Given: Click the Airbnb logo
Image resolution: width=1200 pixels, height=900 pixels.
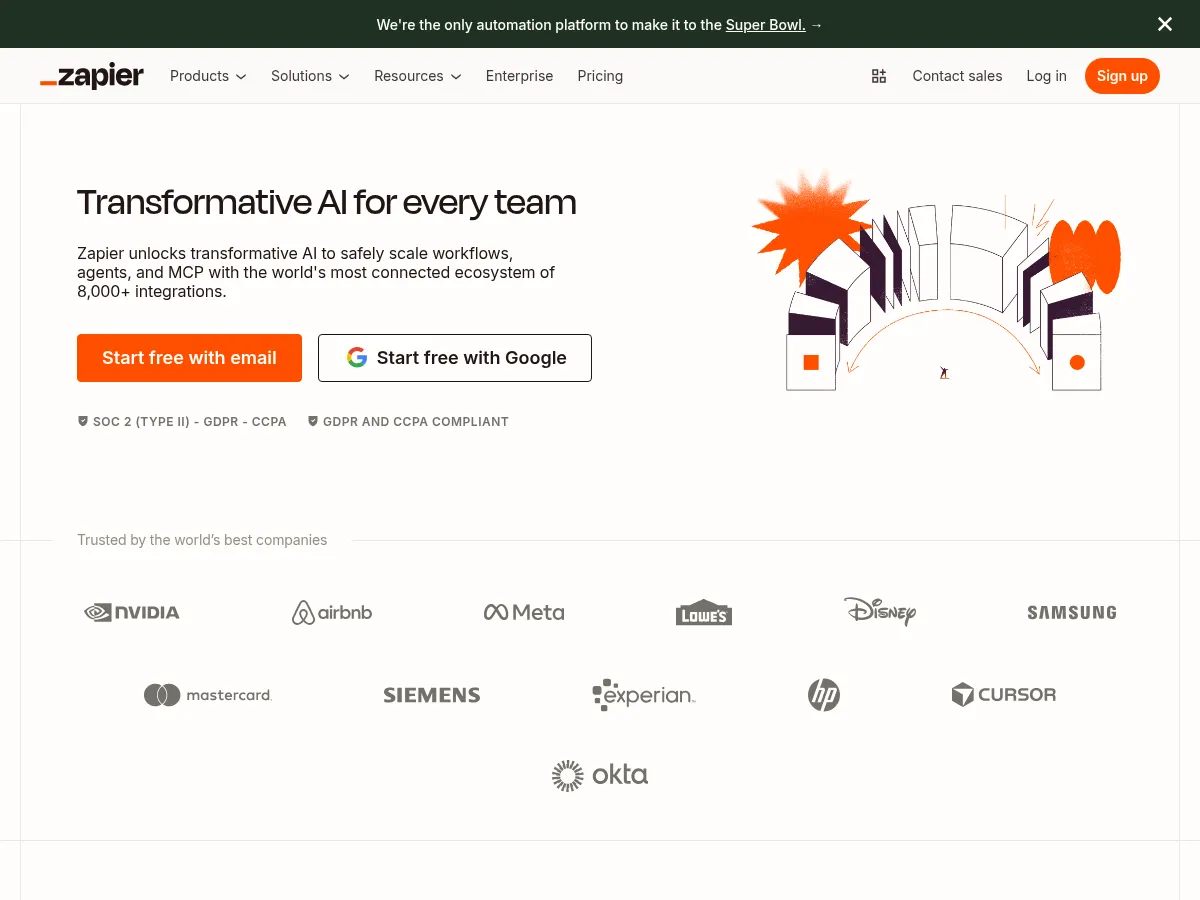Looking at the screenshot, I should coord(331,612).
